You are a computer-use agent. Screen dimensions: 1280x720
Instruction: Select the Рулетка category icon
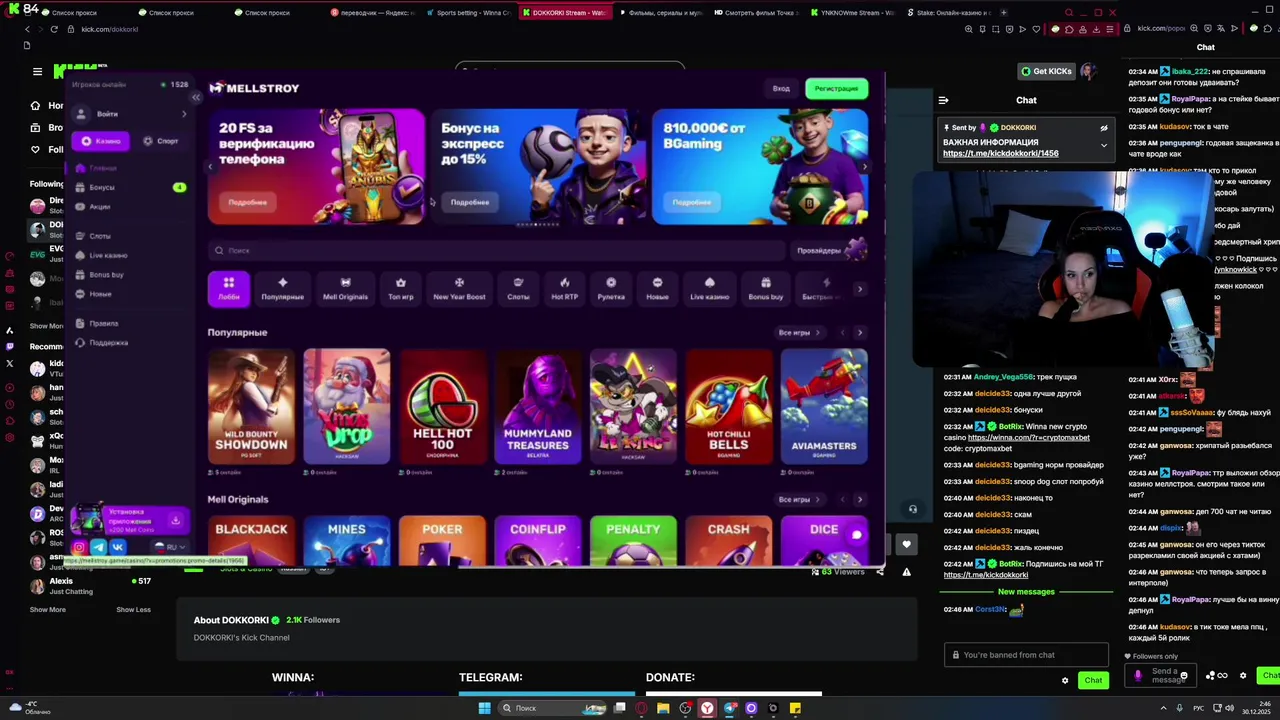pos(611,288)
